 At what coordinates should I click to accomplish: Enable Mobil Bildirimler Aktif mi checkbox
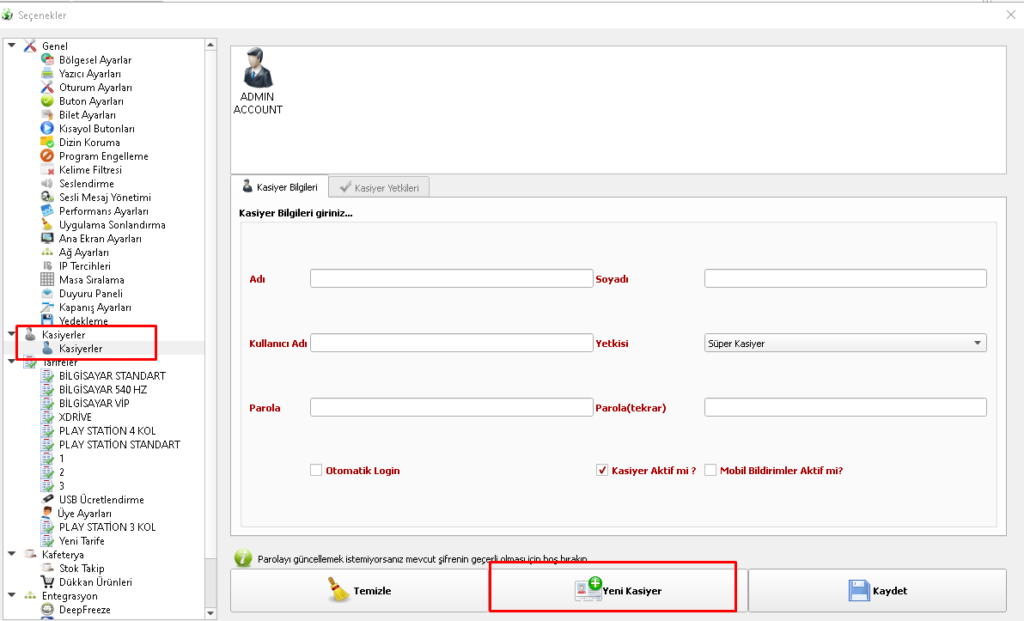click(x=711, y=470)
